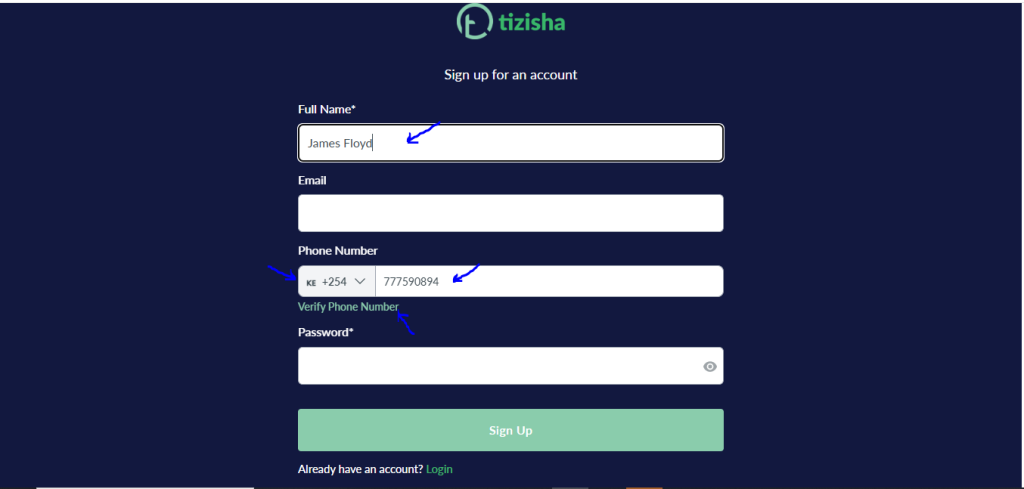Screen dimensions: 1024x489
Task: Click the Verify Phone Number link
Action: (348, 307)
